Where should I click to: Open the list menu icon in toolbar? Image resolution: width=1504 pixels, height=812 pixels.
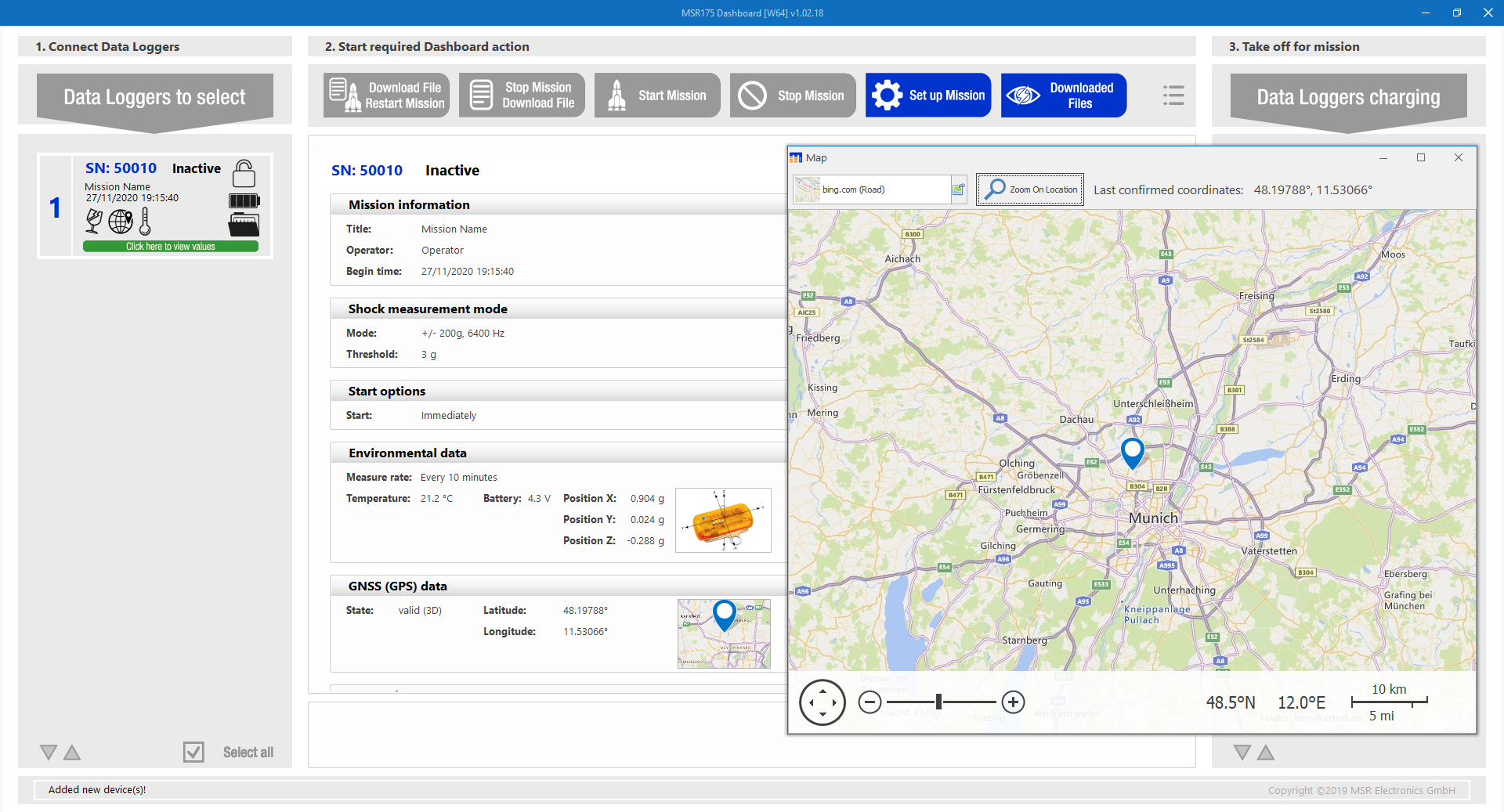1173,96
